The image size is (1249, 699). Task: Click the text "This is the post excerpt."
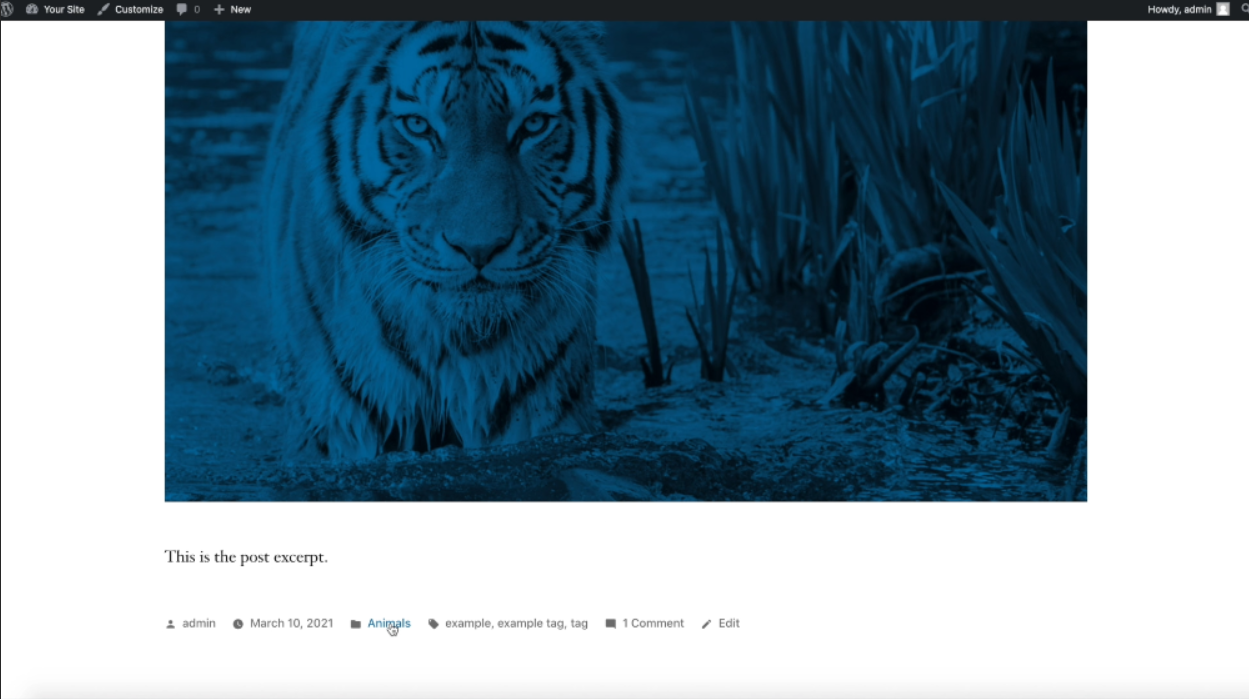coord(246,557)
